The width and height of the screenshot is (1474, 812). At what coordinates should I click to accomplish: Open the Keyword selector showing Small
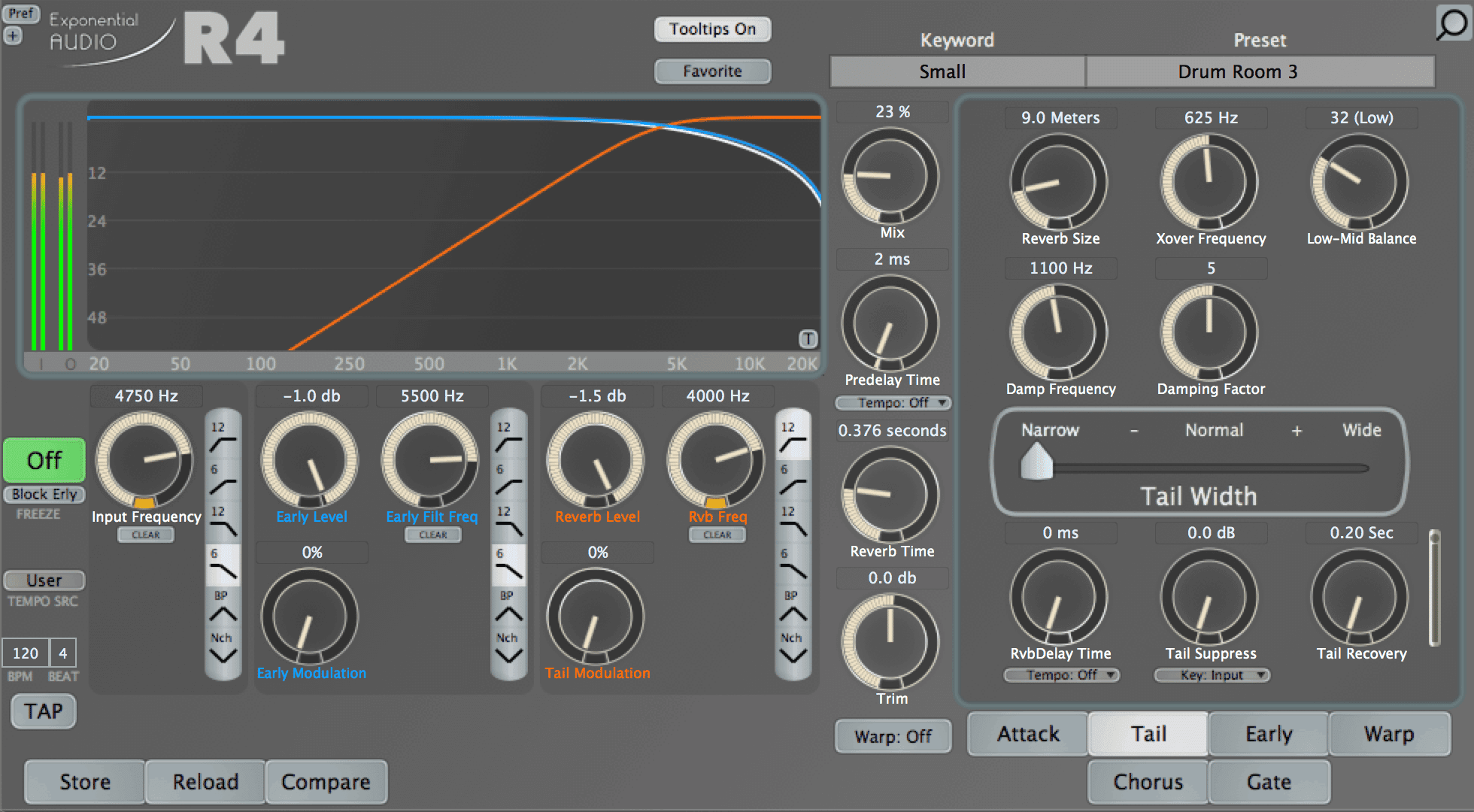pyautogui.click(x=957, y=72)
